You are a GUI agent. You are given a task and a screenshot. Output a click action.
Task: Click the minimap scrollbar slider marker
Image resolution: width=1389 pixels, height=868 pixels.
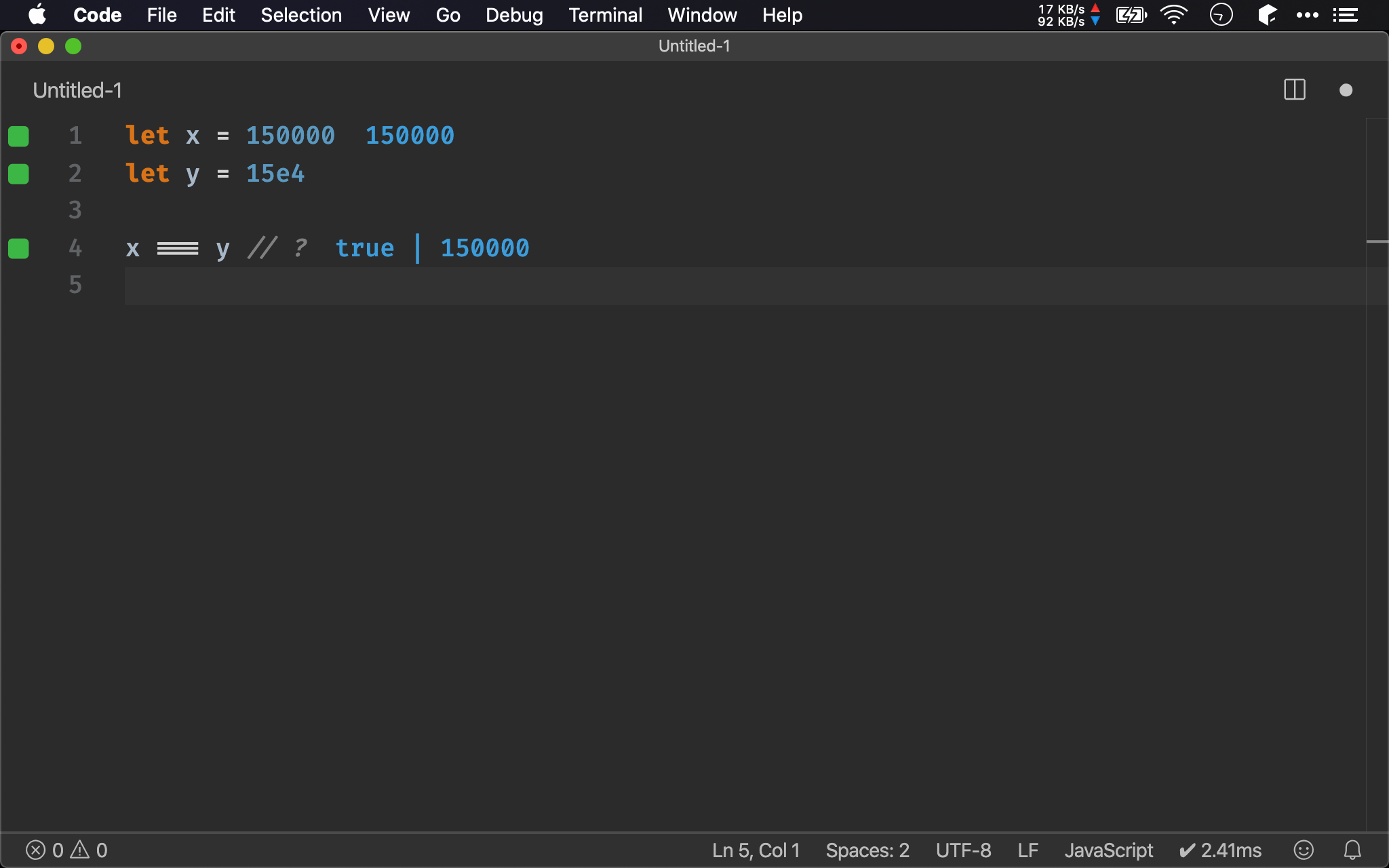coord(1377,241)
